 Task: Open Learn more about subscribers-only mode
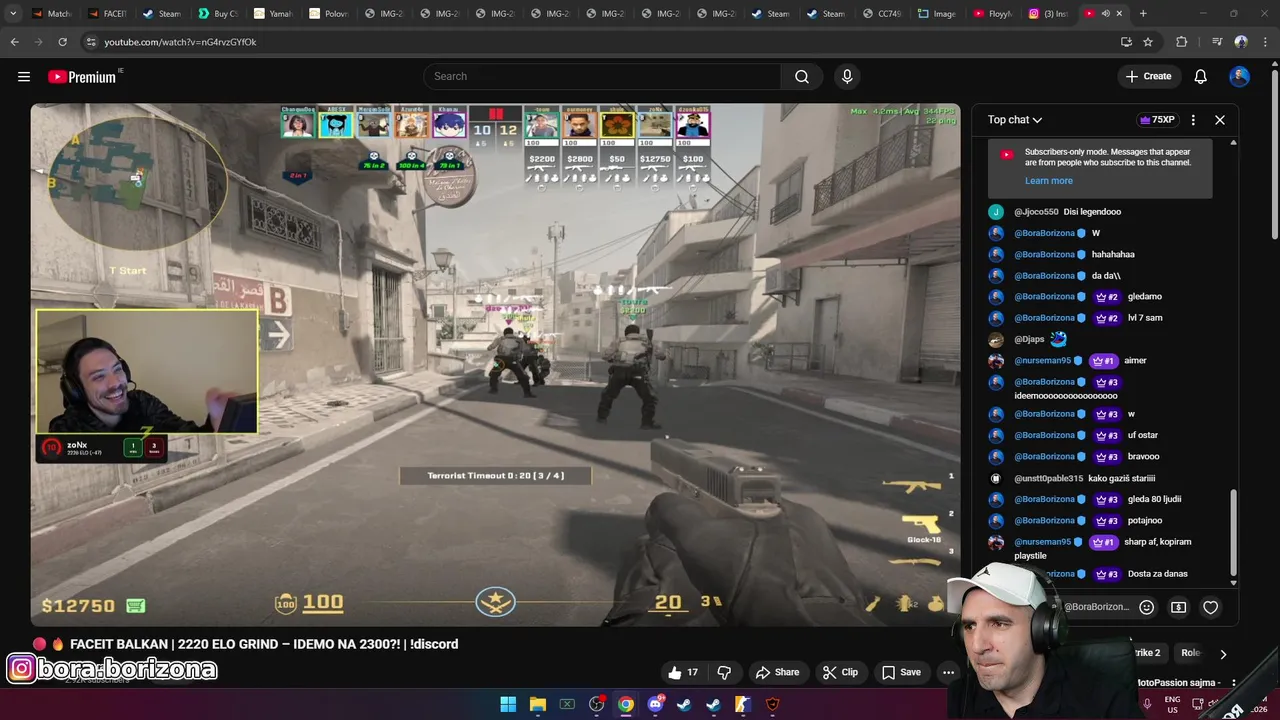click(x=1048, y=181)
